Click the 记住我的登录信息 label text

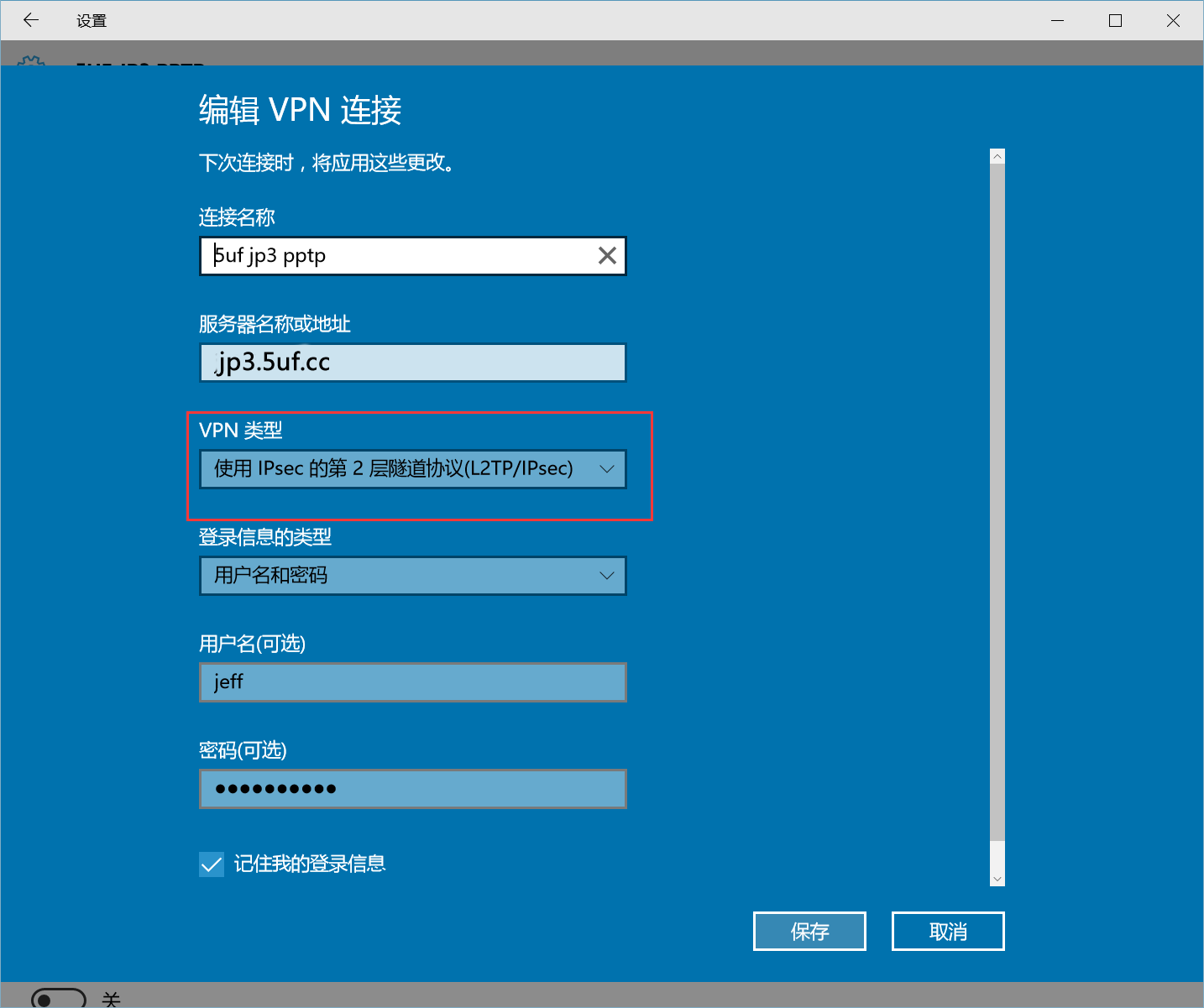(x=310, y=864)
